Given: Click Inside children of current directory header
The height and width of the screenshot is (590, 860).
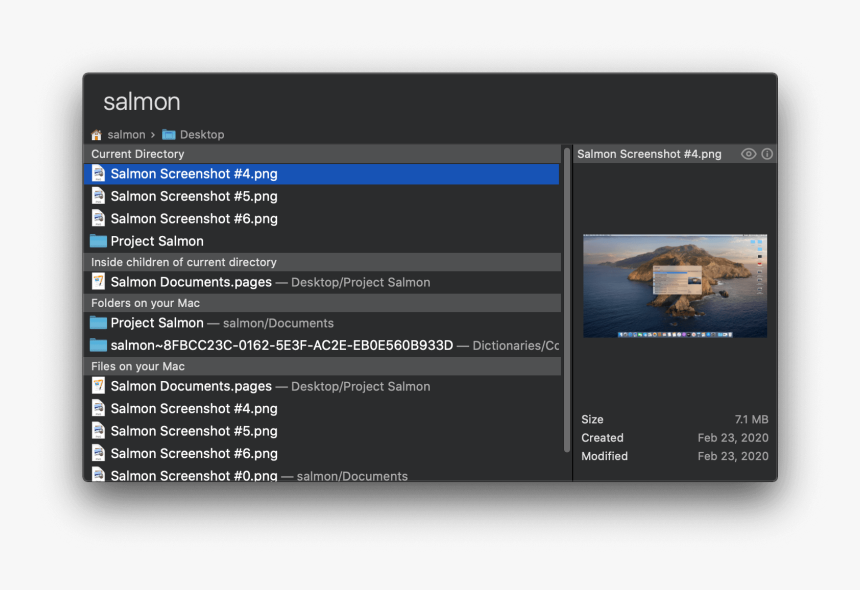Looking at the screenshot, I should point(322,262).
